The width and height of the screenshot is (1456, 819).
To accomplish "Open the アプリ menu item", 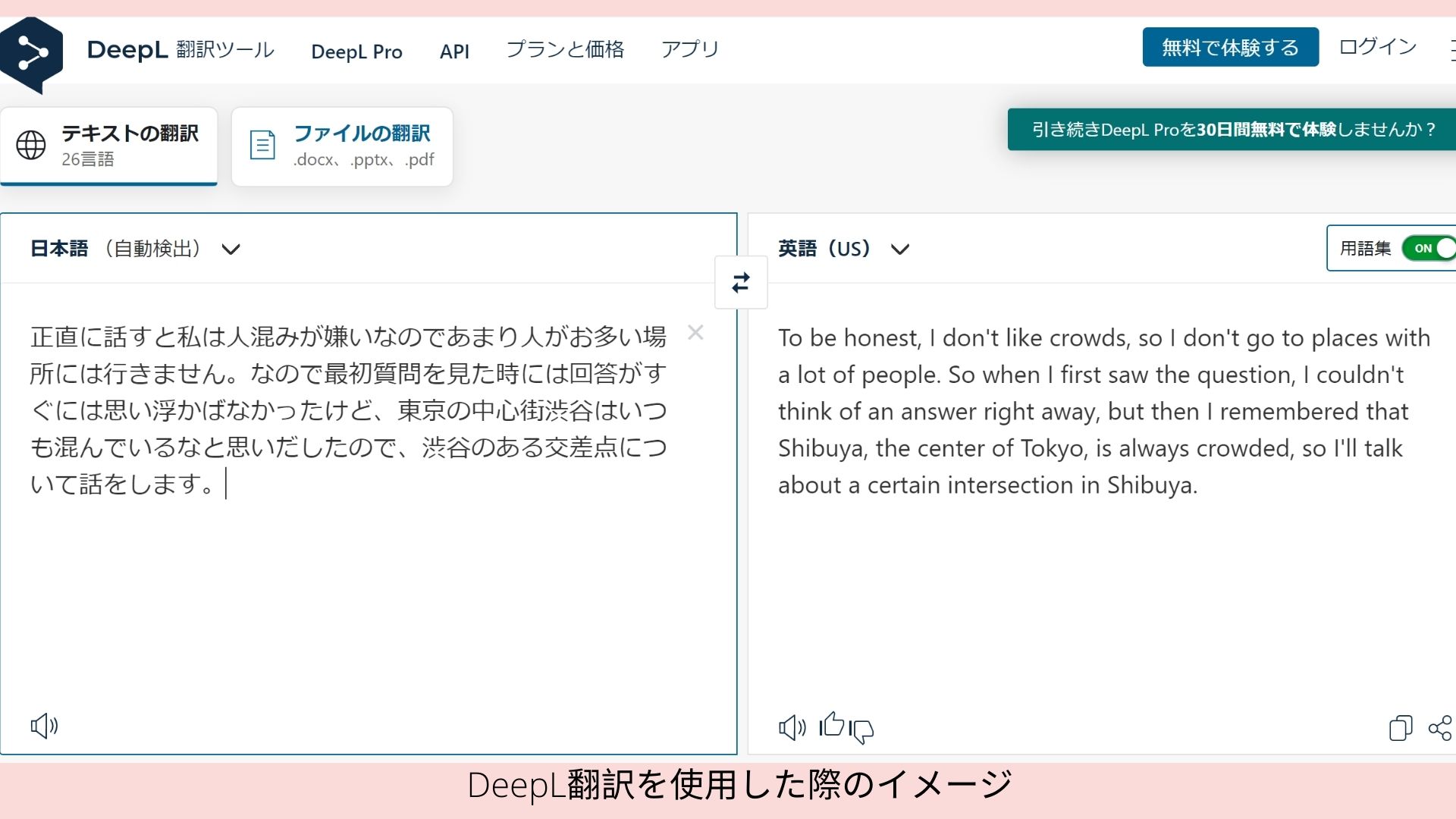I will click(690, 49).
